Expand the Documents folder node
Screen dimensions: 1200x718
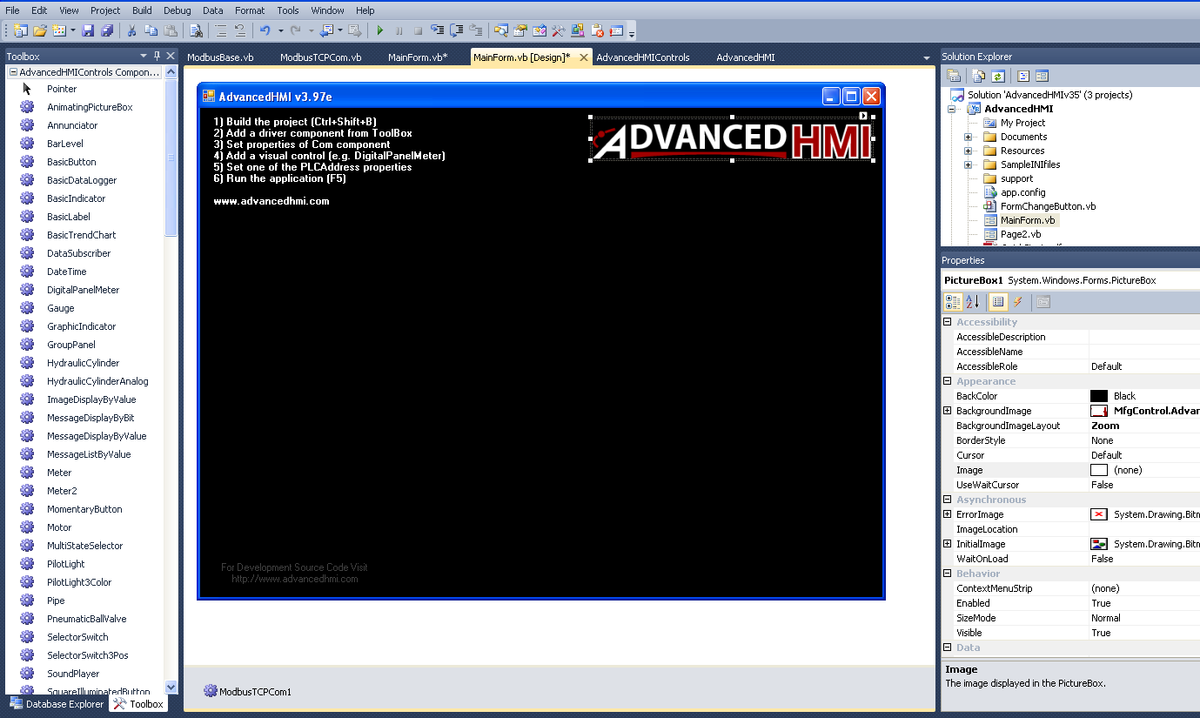pos(968,137)
